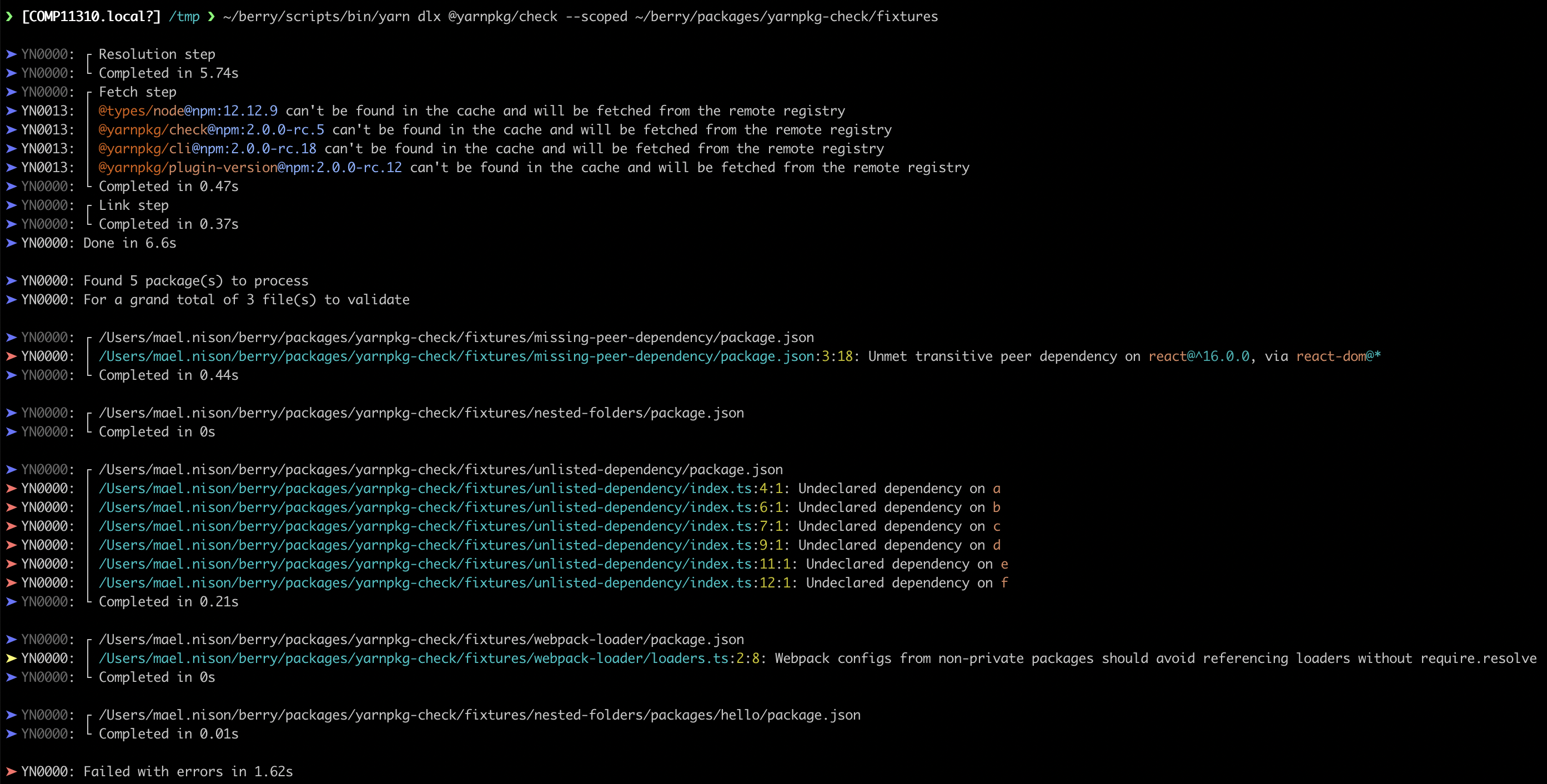Viewport: 1547px width, 784px height.
Task: Click the '@yarnpkg/plugin-version@npm:2.0.0-rc.12' text
Action: tap(250, 168)
